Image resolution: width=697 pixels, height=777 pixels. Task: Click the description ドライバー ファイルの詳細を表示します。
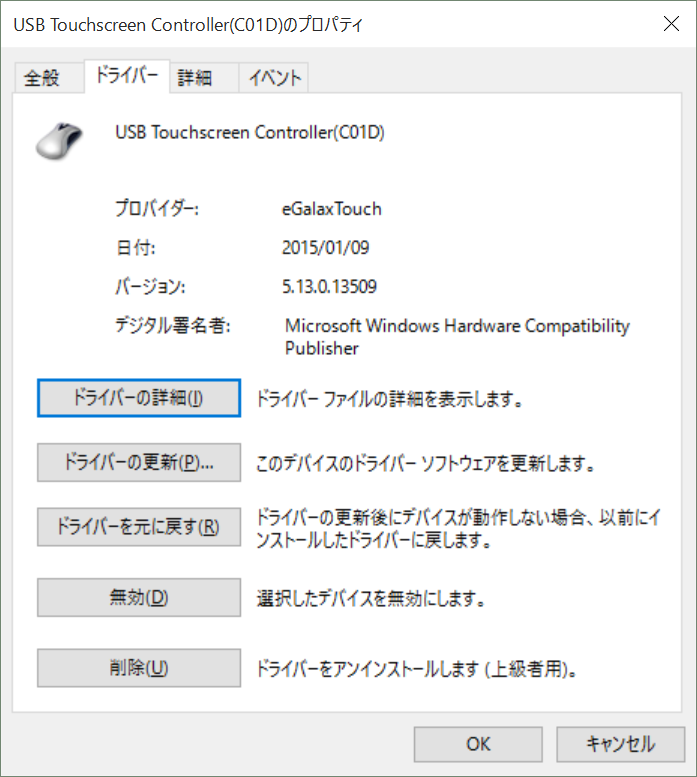pos(389,398)
